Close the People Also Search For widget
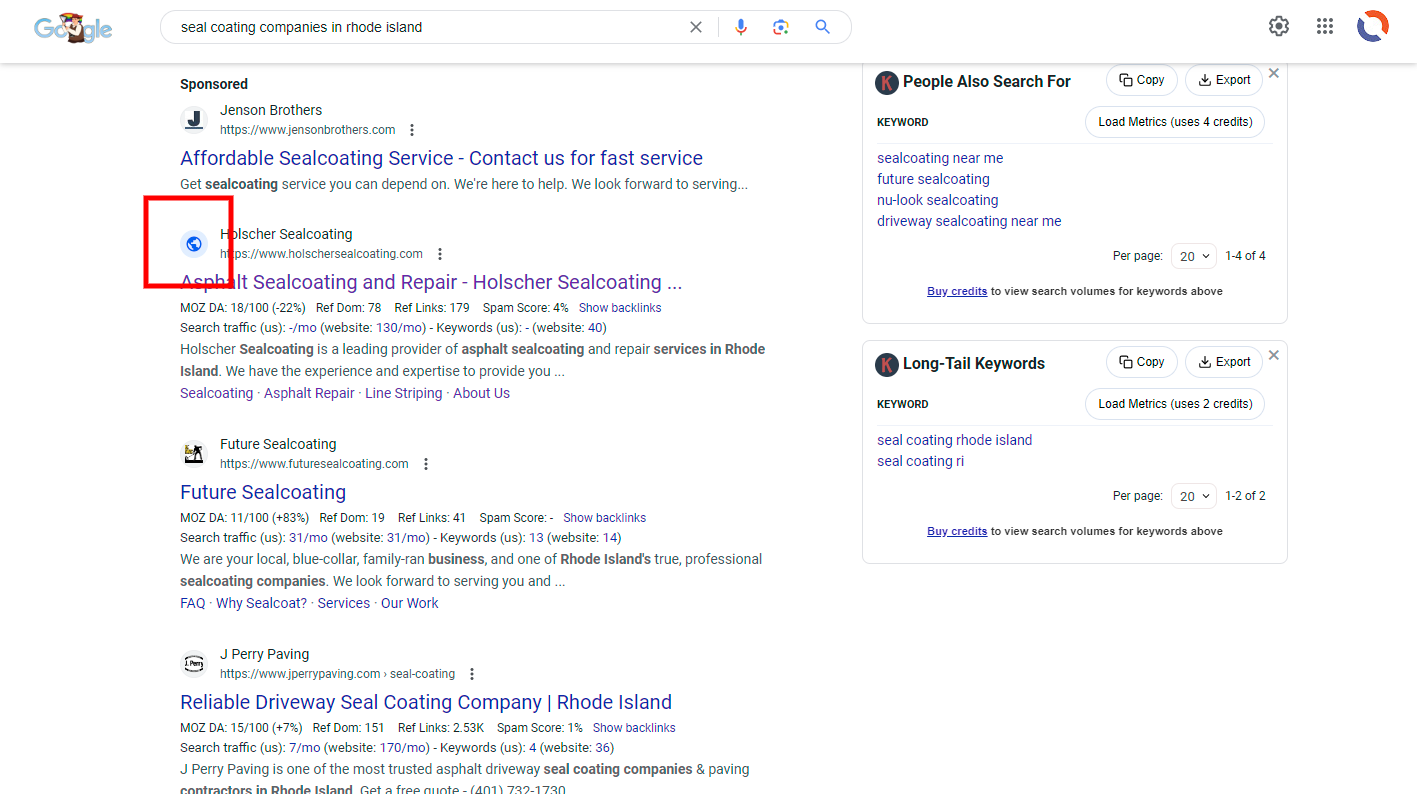The width and height of the screenshot is (1417, 794). tap(1274, 73)
